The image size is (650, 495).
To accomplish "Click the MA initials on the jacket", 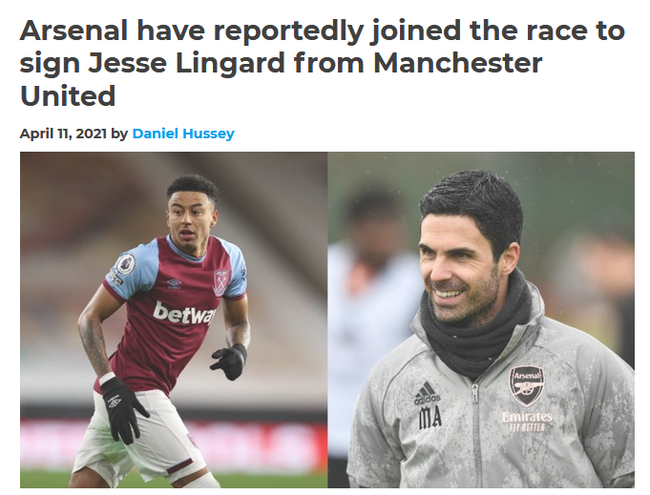I will point(430,418).
